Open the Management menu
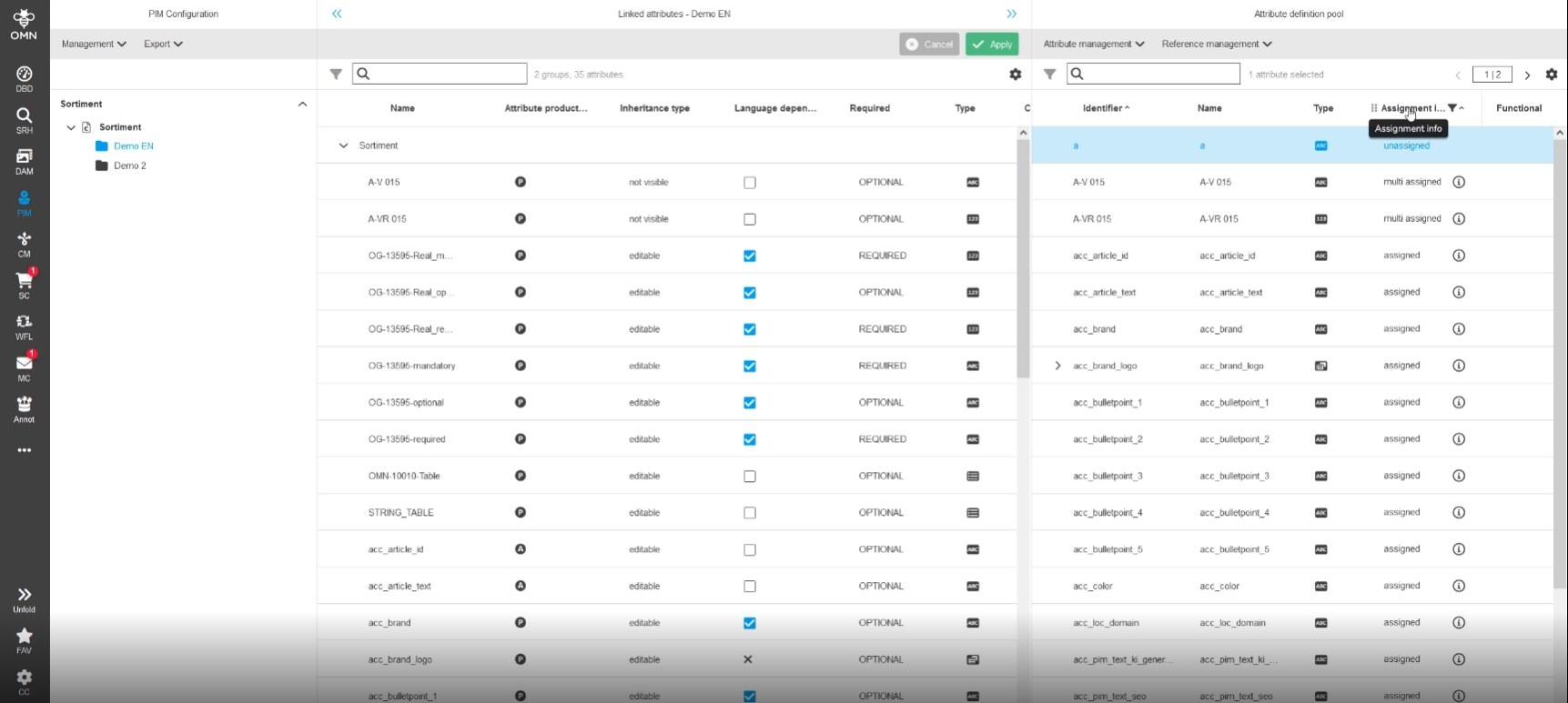Screen dimensions: 1568x703 coord(94,44)
